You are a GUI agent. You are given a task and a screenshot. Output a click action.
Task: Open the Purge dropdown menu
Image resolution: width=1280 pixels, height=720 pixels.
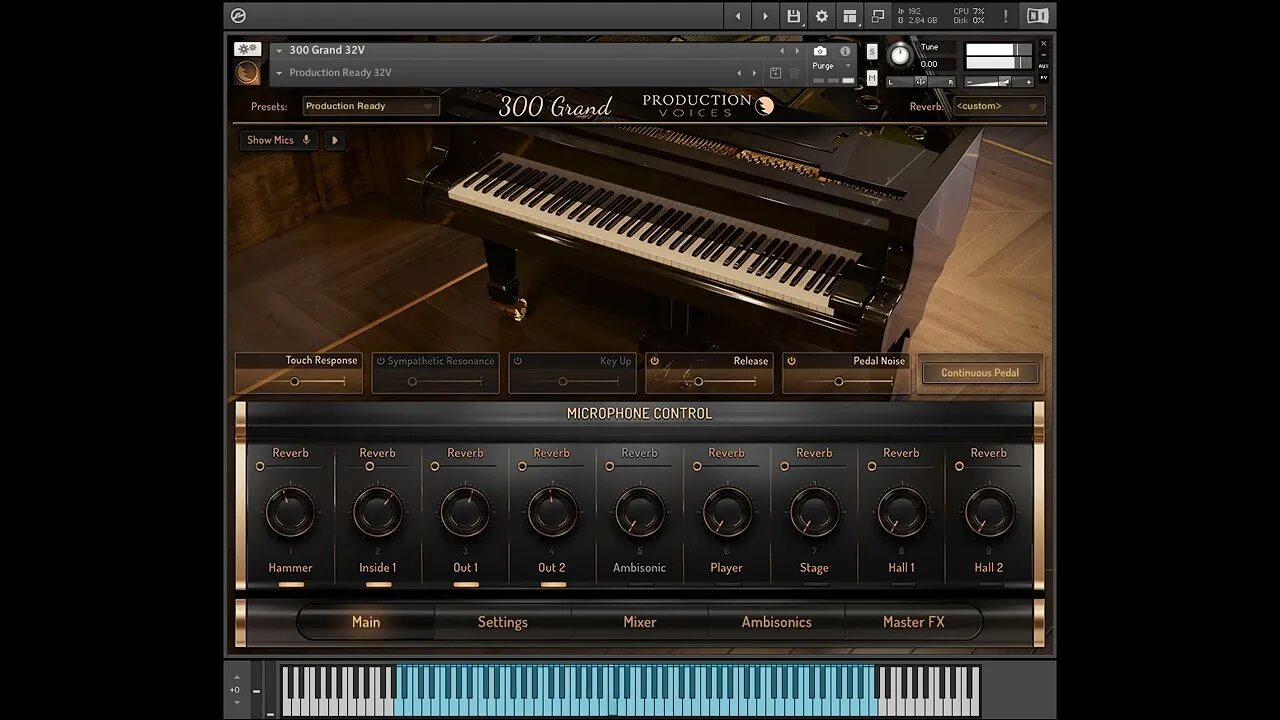point(832,66)
